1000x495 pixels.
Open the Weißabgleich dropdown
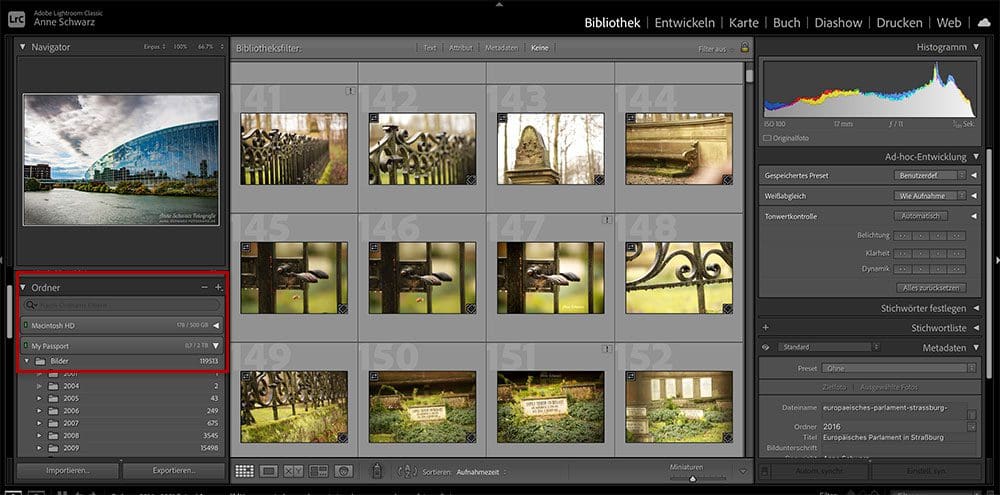pyautogui.click(x=930, y=196)
